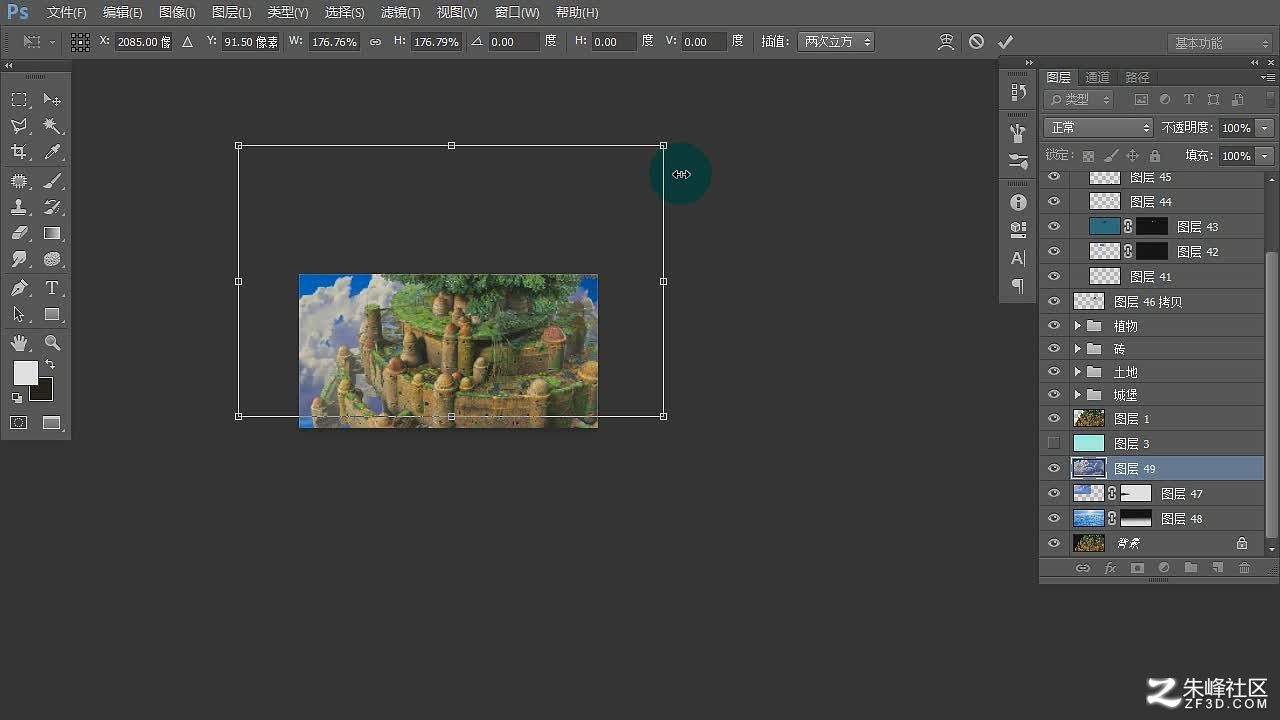1280x720 pixels.
Task: Select the Pen tool
Action: 19,288
